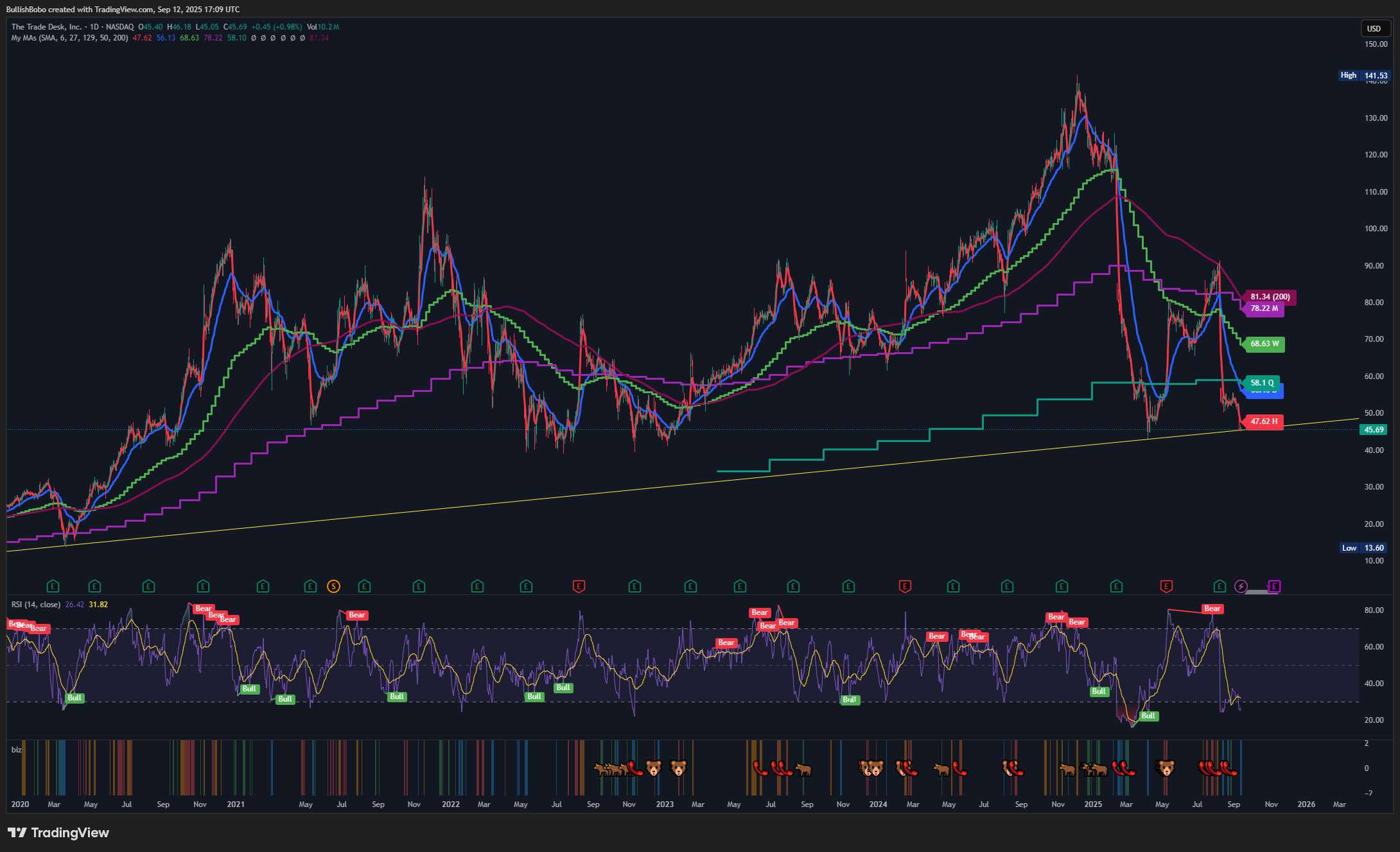Open the earnings marker of November 2020
The image size is (1400, 852).
(x=203, y=586)
